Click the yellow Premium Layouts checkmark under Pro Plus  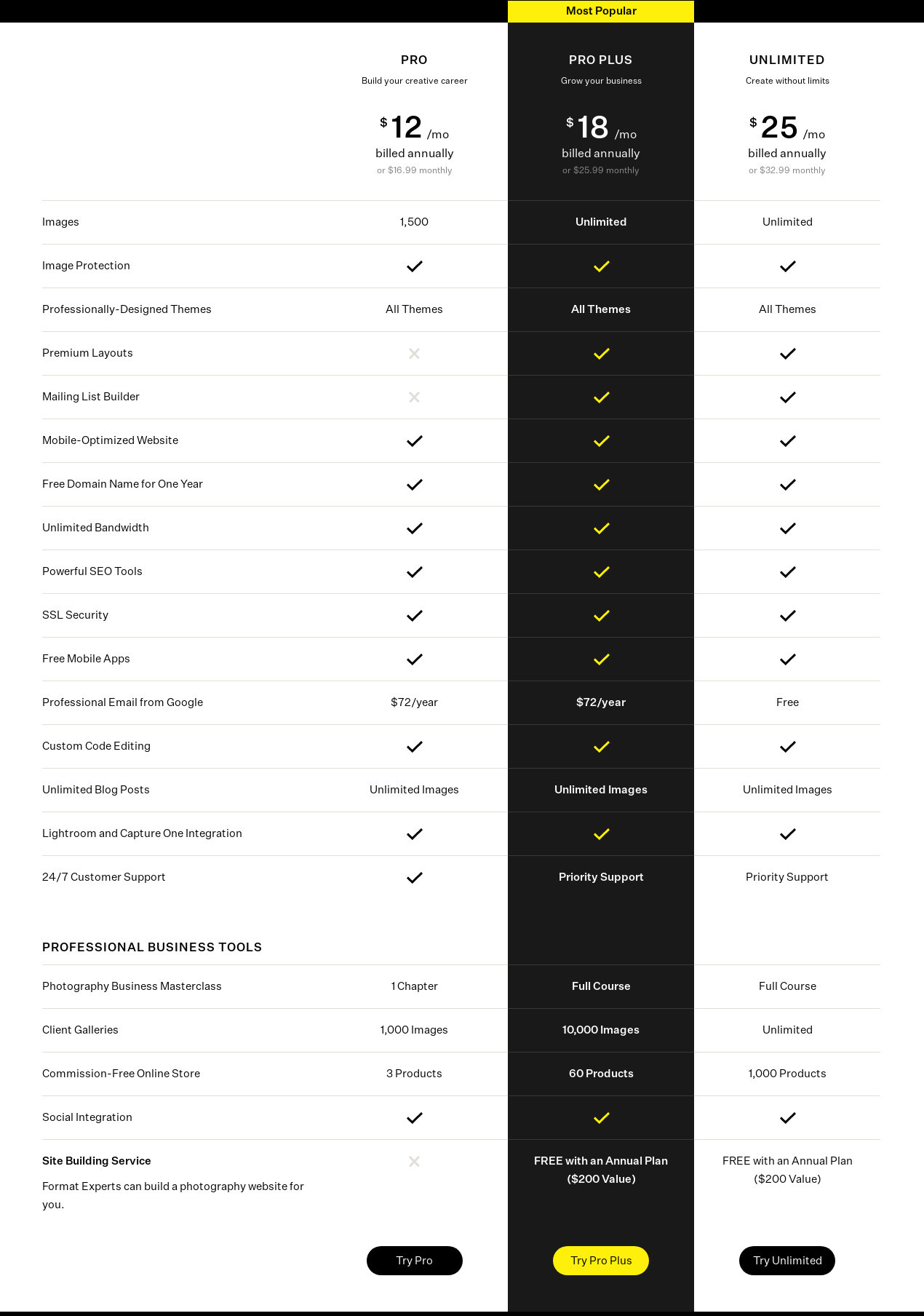601,353
